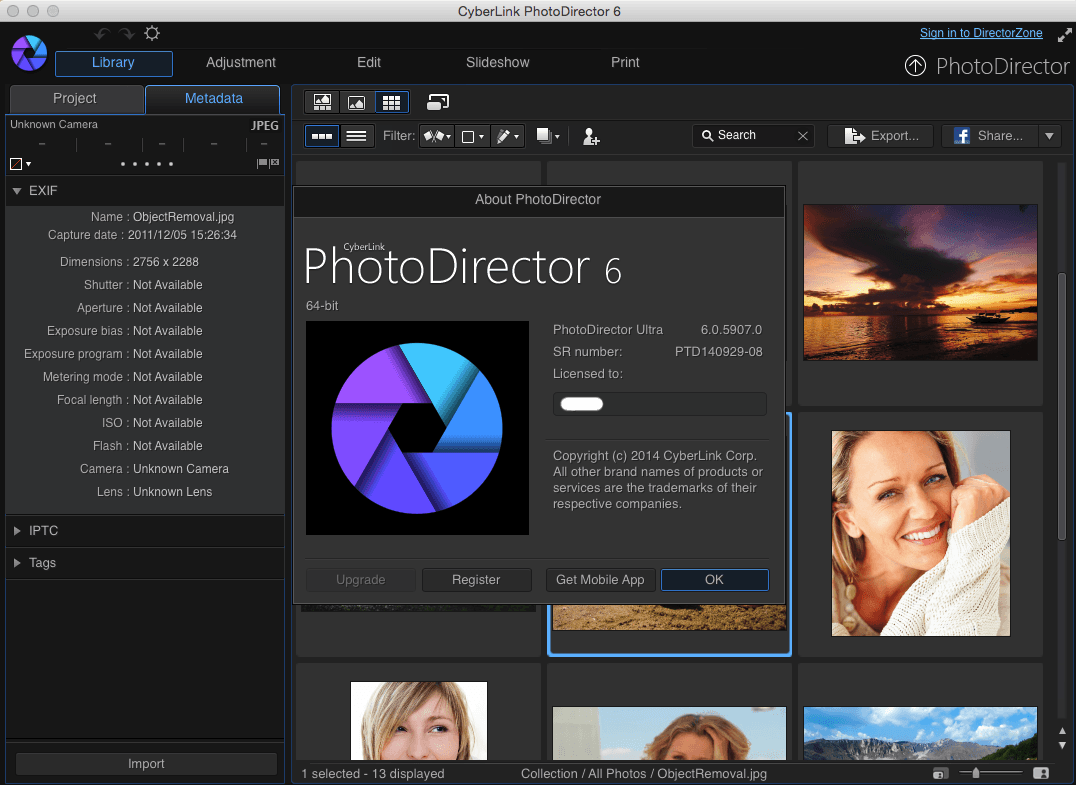Switch to the Metadata tab
The height and width of the screenshot is (785, 1076).
tap(213, 99)
